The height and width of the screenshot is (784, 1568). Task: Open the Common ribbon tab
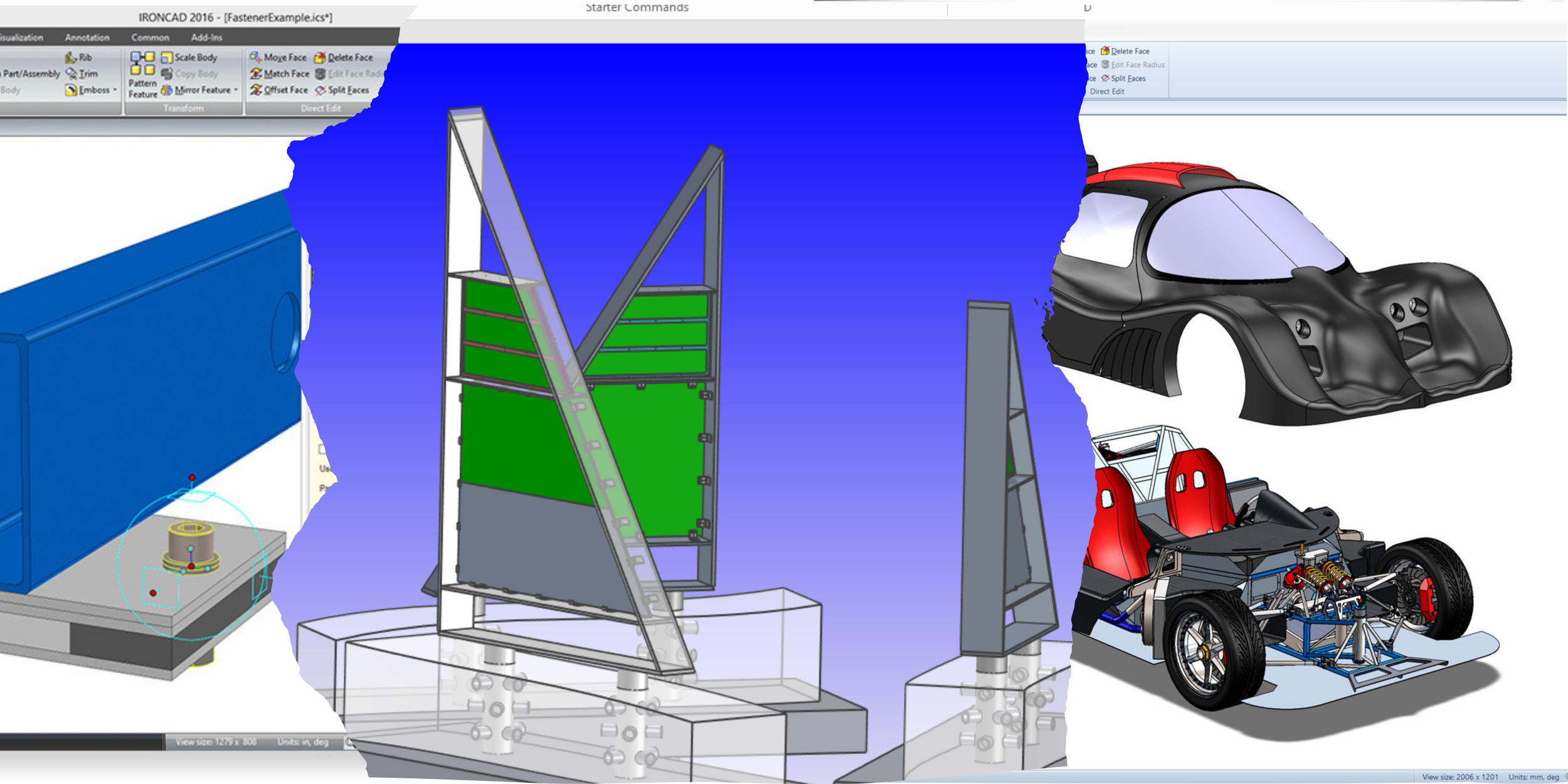150,38
